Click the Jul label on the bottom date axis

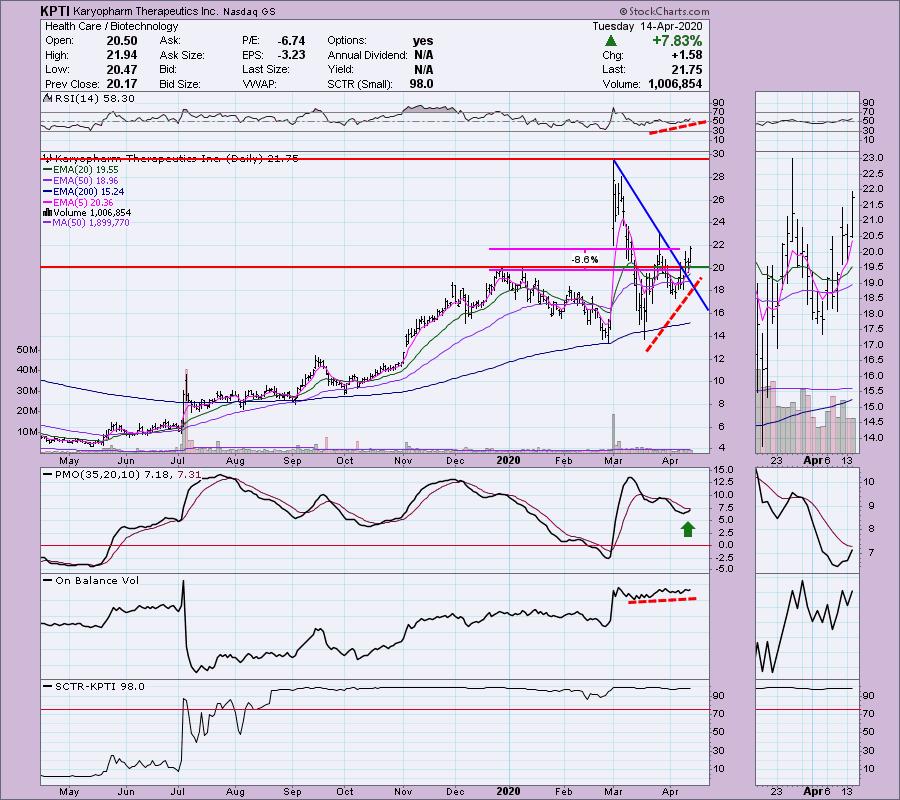pyautogui.click(x=178, y=792)
